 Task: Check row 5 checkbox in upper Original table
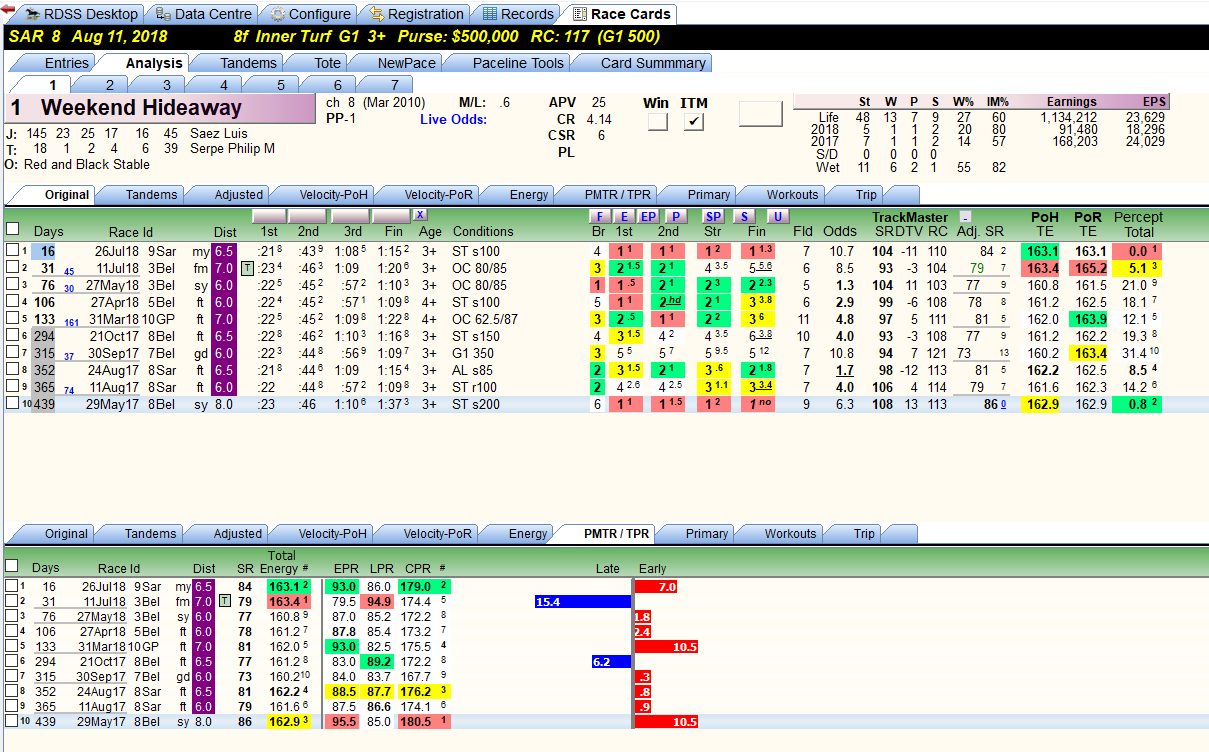click(11, 319)
